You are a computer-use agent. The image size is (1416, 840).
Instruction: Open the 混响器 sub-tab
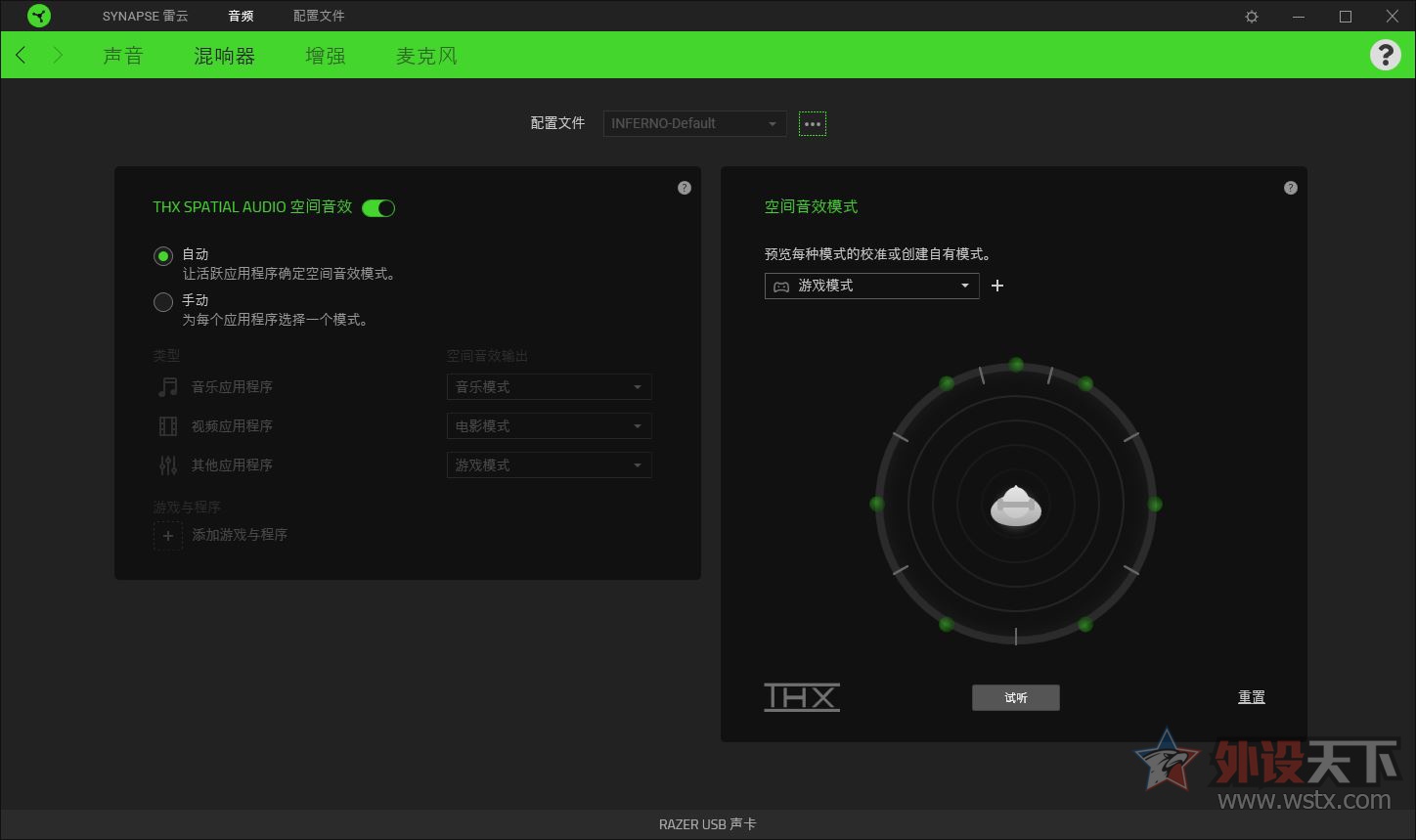pyautogui.click(x=225, y=56)
